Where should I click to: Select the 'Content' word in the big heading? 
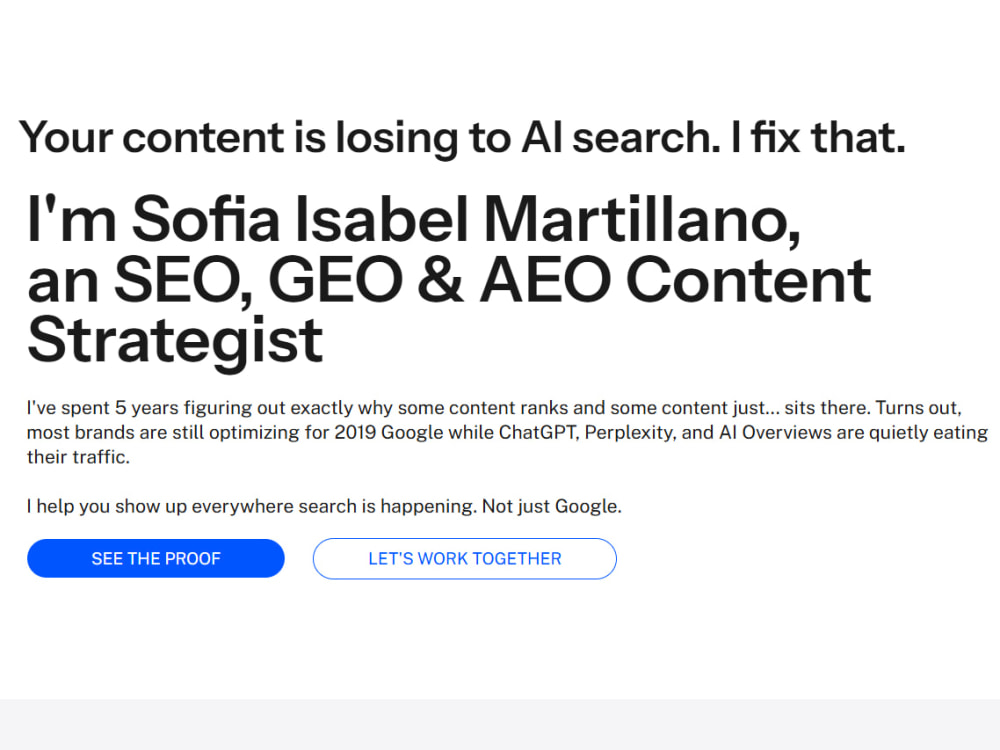[749, 280]
